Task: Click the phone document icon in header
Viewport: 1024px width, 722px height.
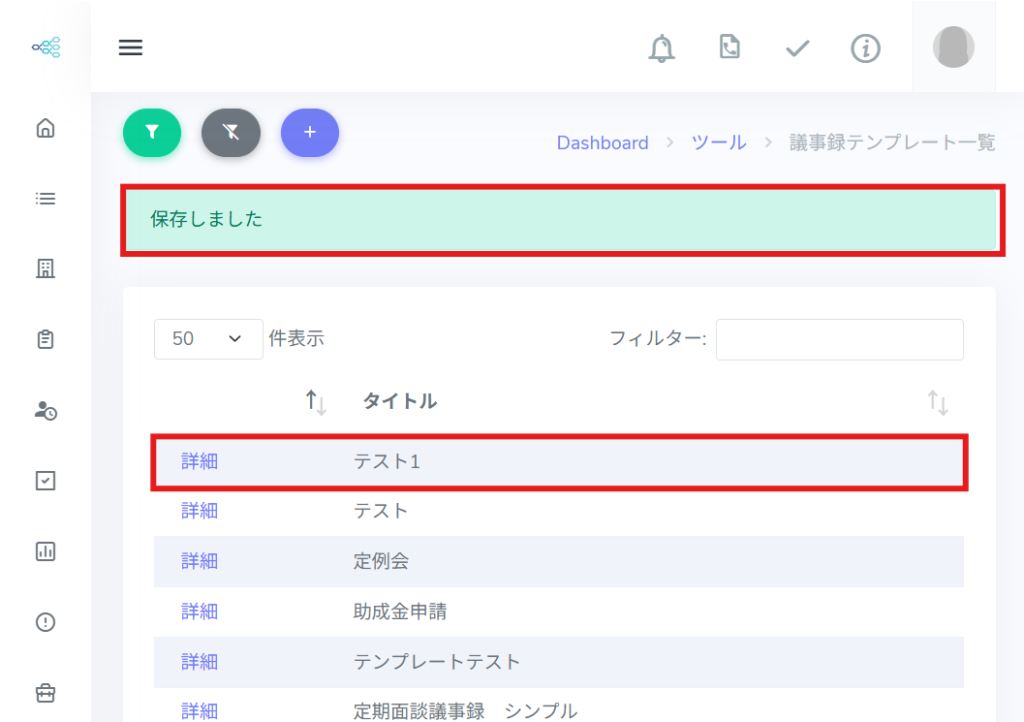Action: (730, 47)
